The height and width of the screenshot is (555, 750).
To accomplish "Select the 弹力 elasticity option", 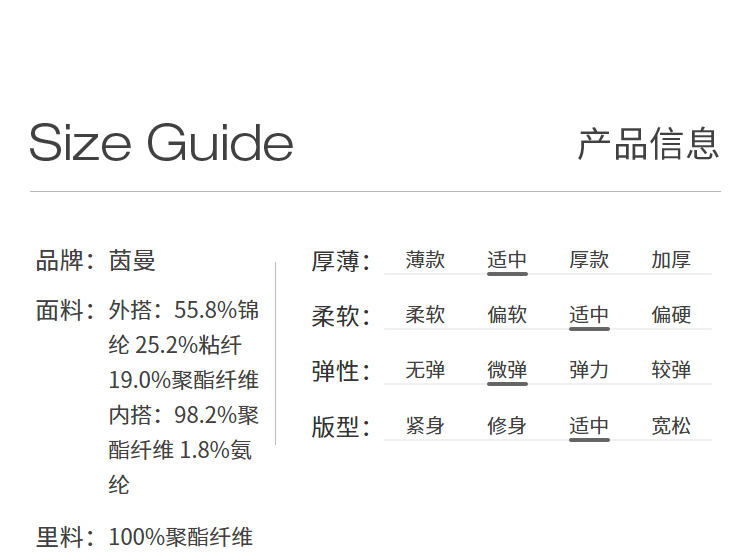I will coord(589,370).
